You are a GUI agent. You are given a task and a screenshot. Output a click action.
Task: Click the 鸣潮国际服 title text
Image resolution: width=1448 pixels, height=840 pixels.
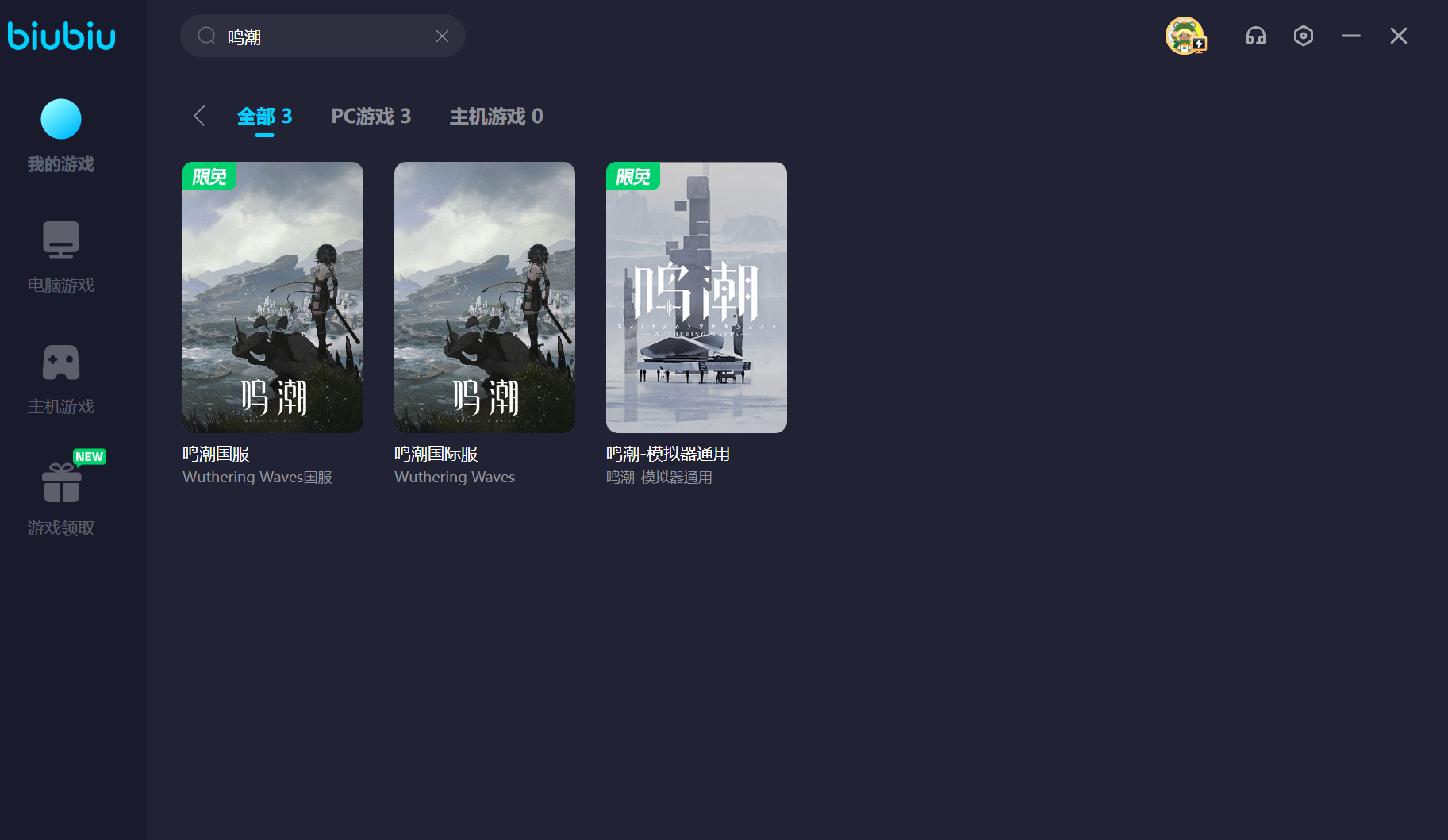[x=436, y=454]
